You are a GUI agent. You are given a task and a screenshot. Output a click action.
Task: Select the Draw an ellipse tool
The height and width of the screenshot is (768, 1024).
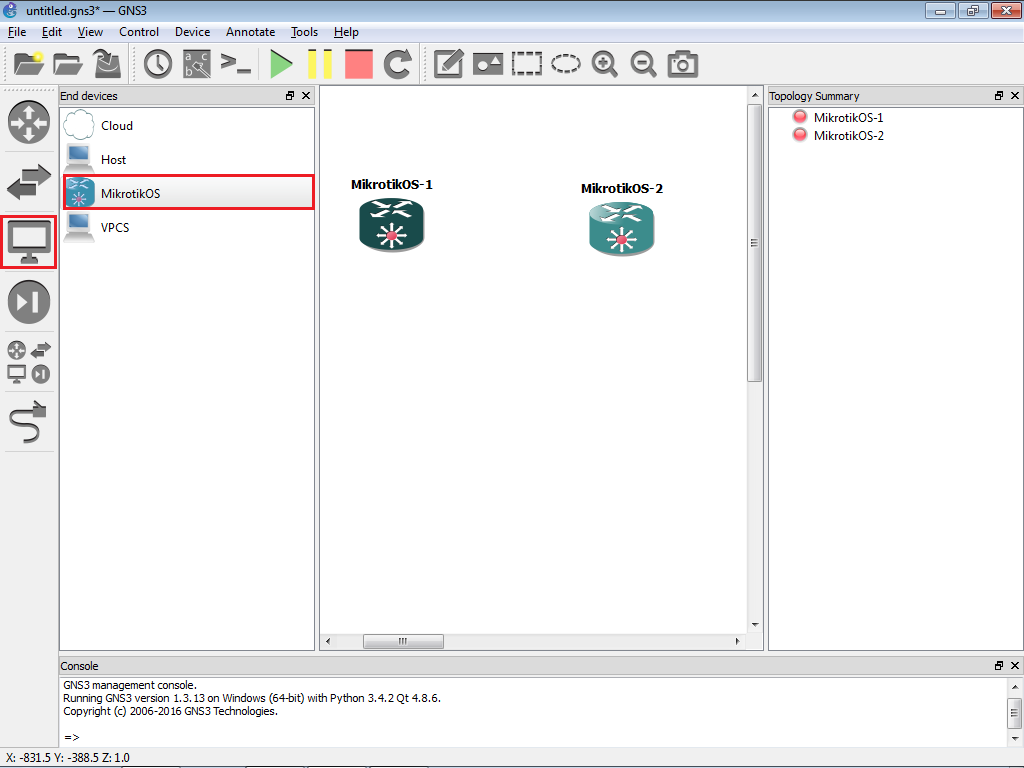pyautogui.click(x=566, y=64)
